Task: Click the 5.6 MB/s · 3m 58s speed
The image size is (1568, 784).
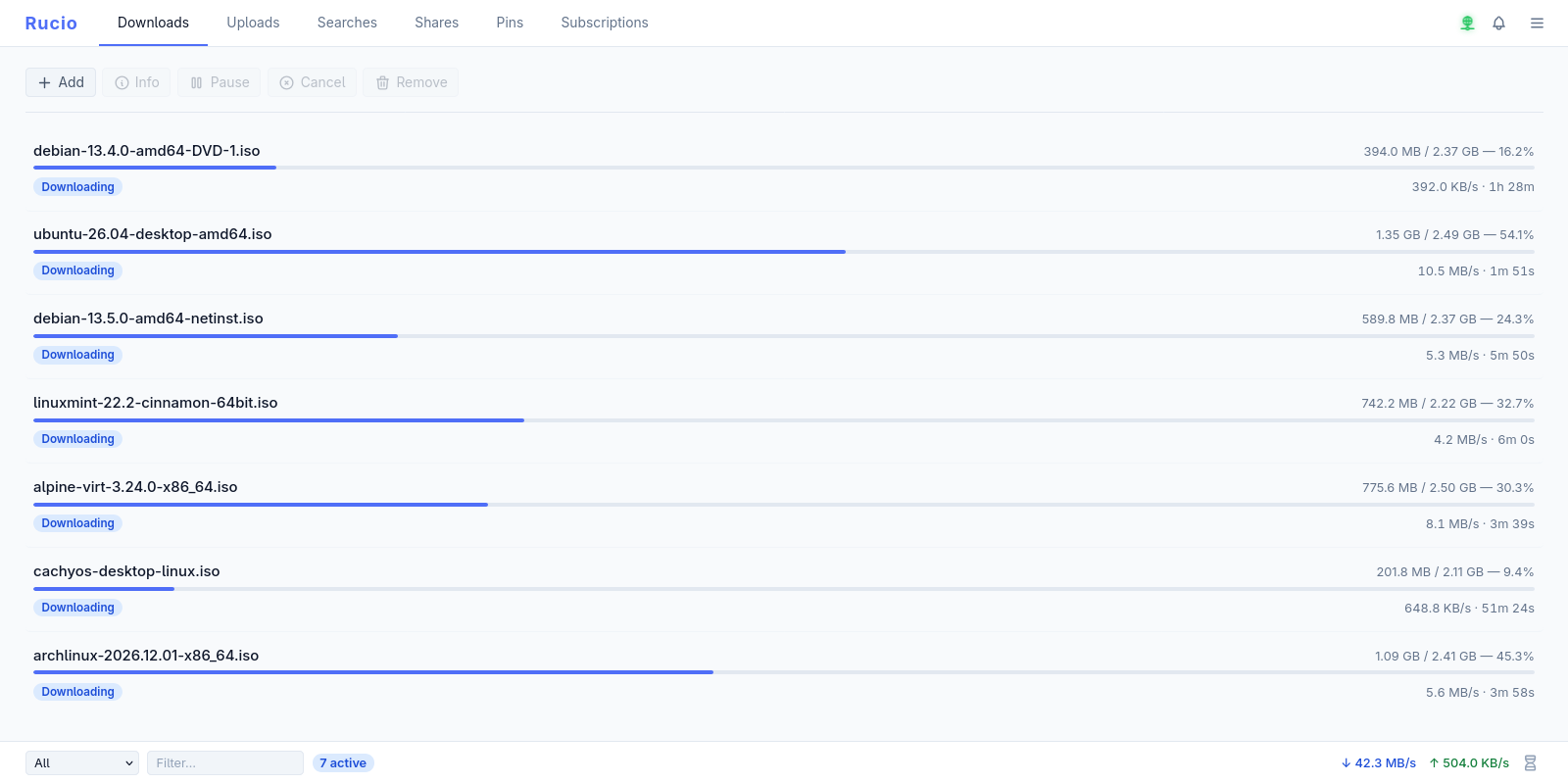Action: (x=1480, y=693)
